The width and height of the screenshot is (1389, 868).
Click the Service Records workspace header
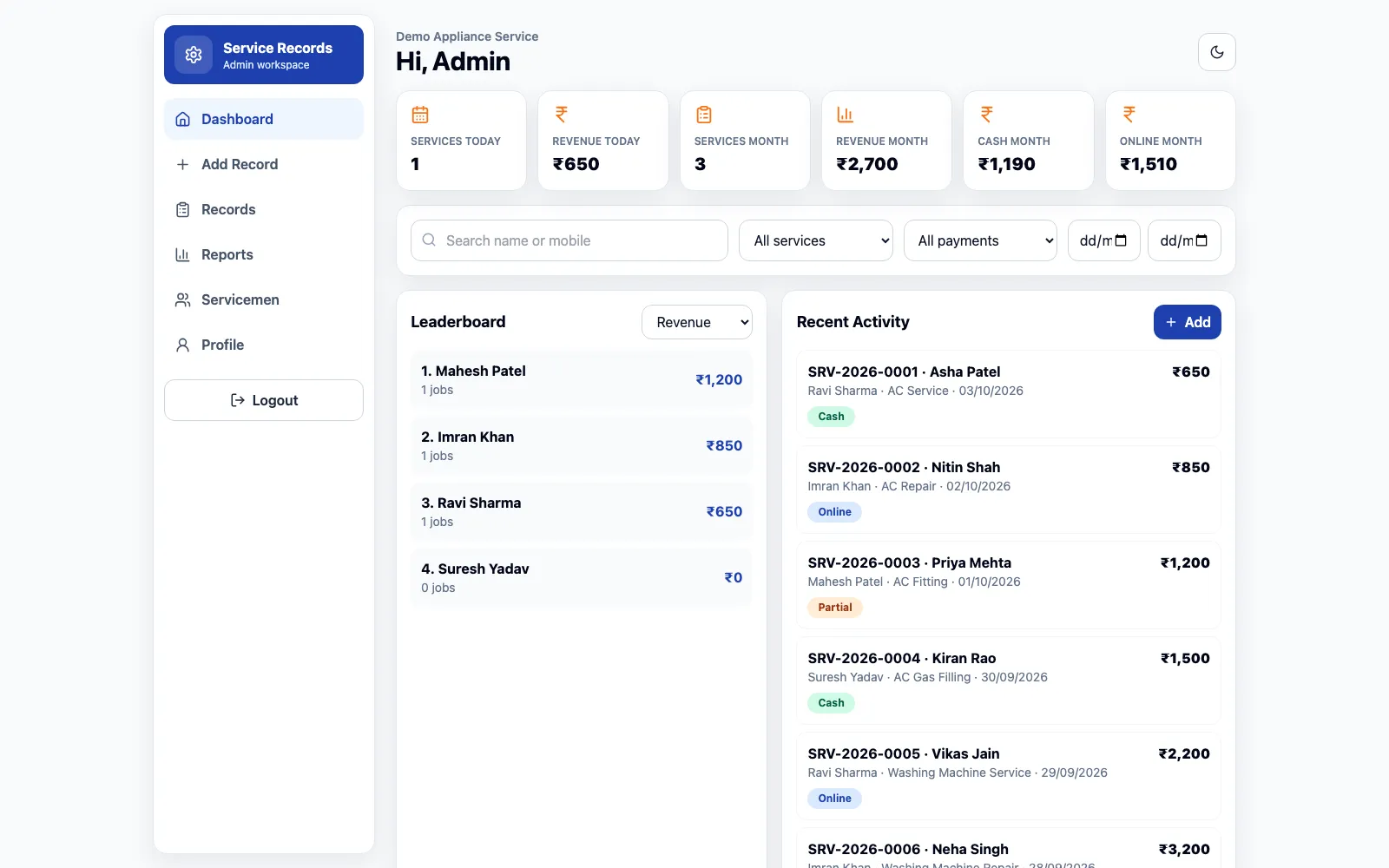coord(264,55)
